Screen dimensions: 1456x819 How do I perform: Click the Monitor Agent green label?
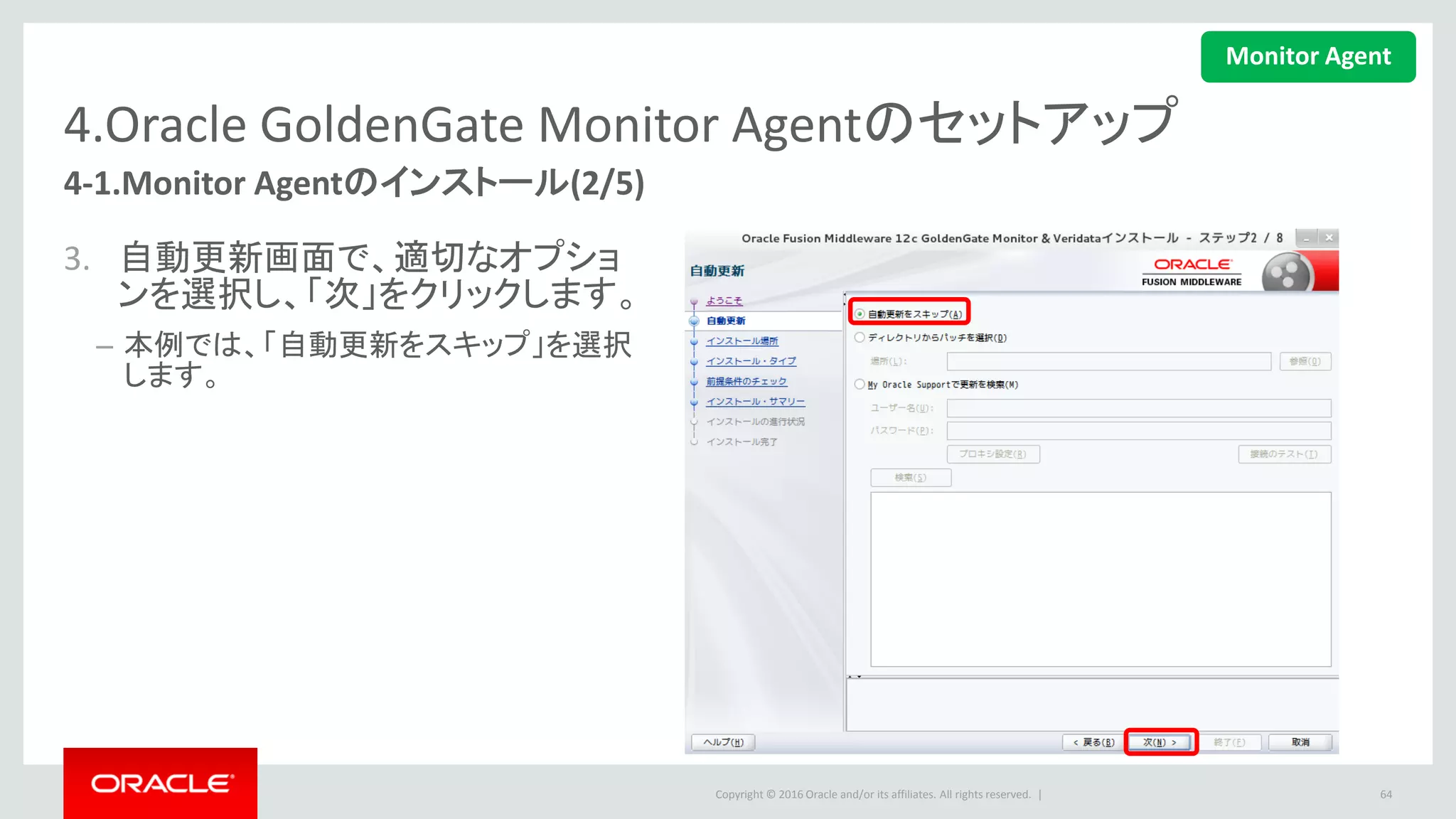point(1308,56)
